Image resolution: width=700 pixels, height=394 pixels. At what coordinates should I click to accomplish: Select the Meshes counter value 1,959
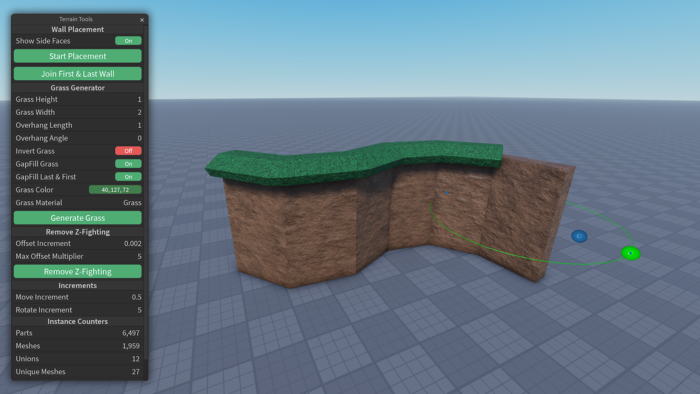[x=131, y=346]
